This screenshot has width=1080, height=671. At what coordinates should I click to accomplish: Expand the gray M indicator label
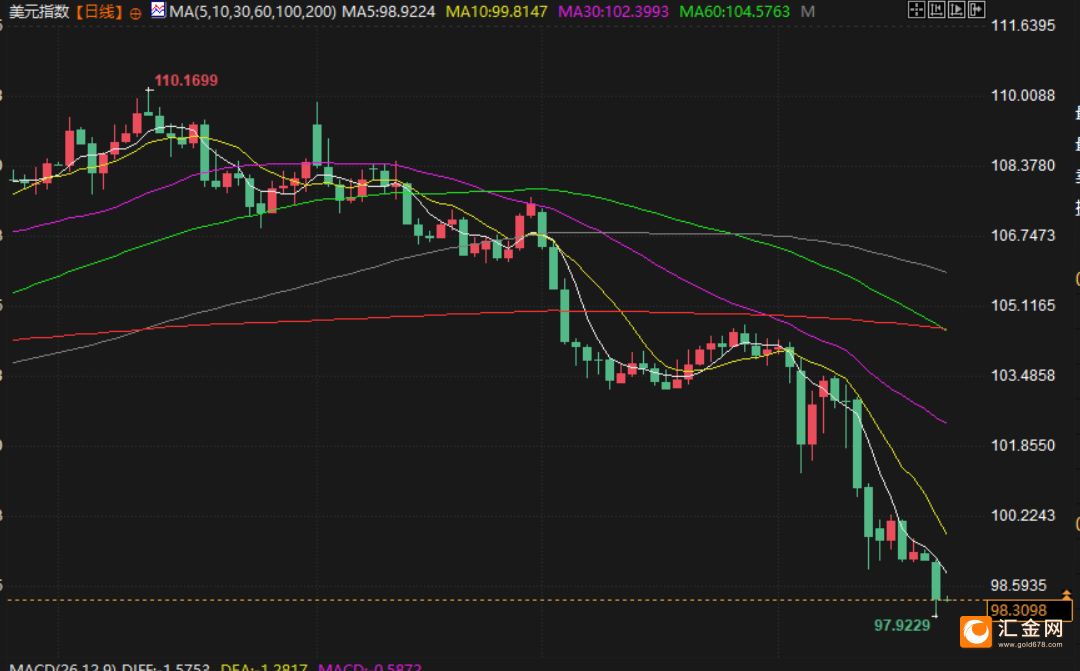click(x=808, y=12)
